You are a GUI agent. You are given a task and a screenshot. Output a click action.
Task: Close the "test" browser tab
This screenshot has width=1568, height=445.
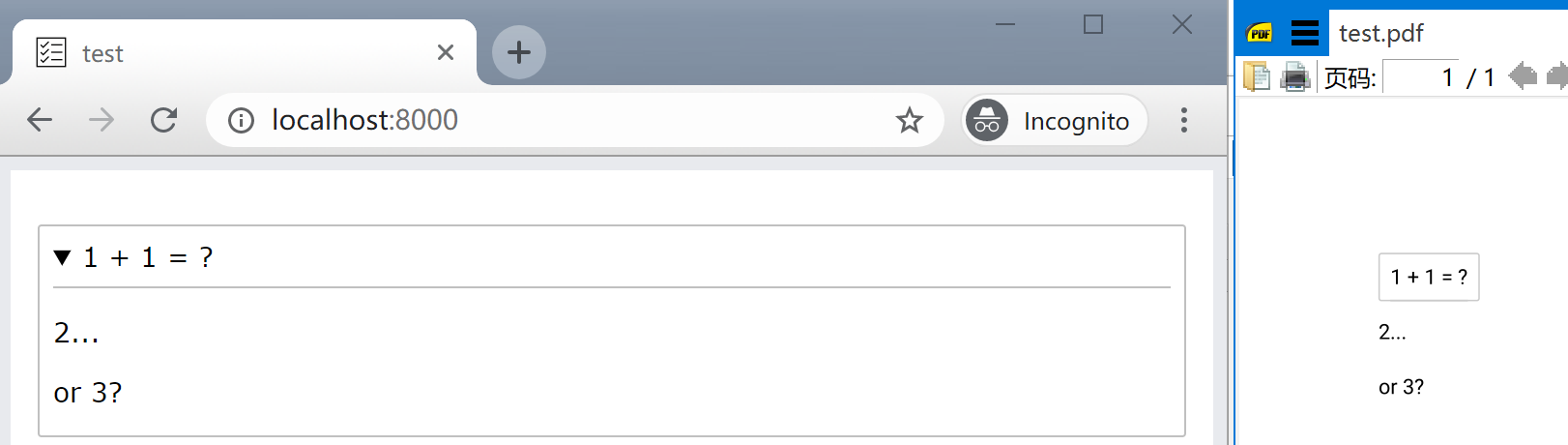[445, 52]
